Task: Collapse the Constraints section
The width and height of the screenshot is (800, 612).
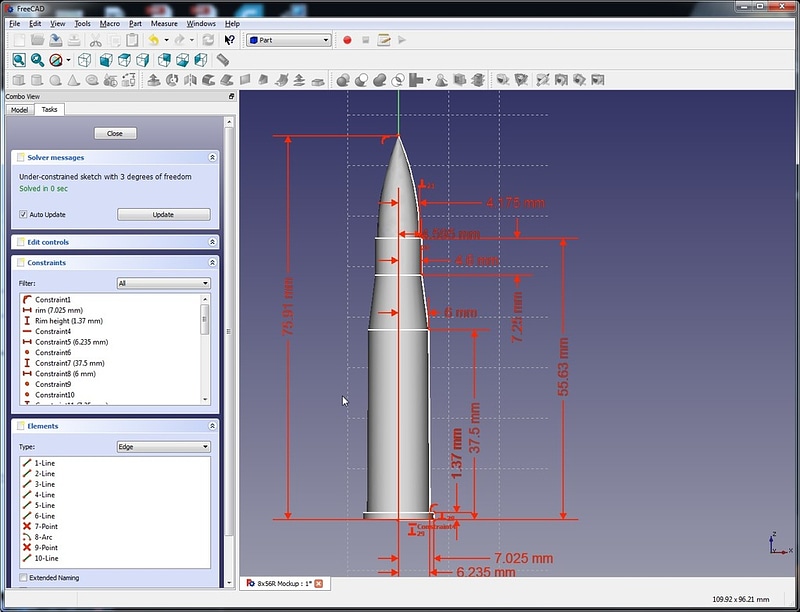Action: coord(212,262)
